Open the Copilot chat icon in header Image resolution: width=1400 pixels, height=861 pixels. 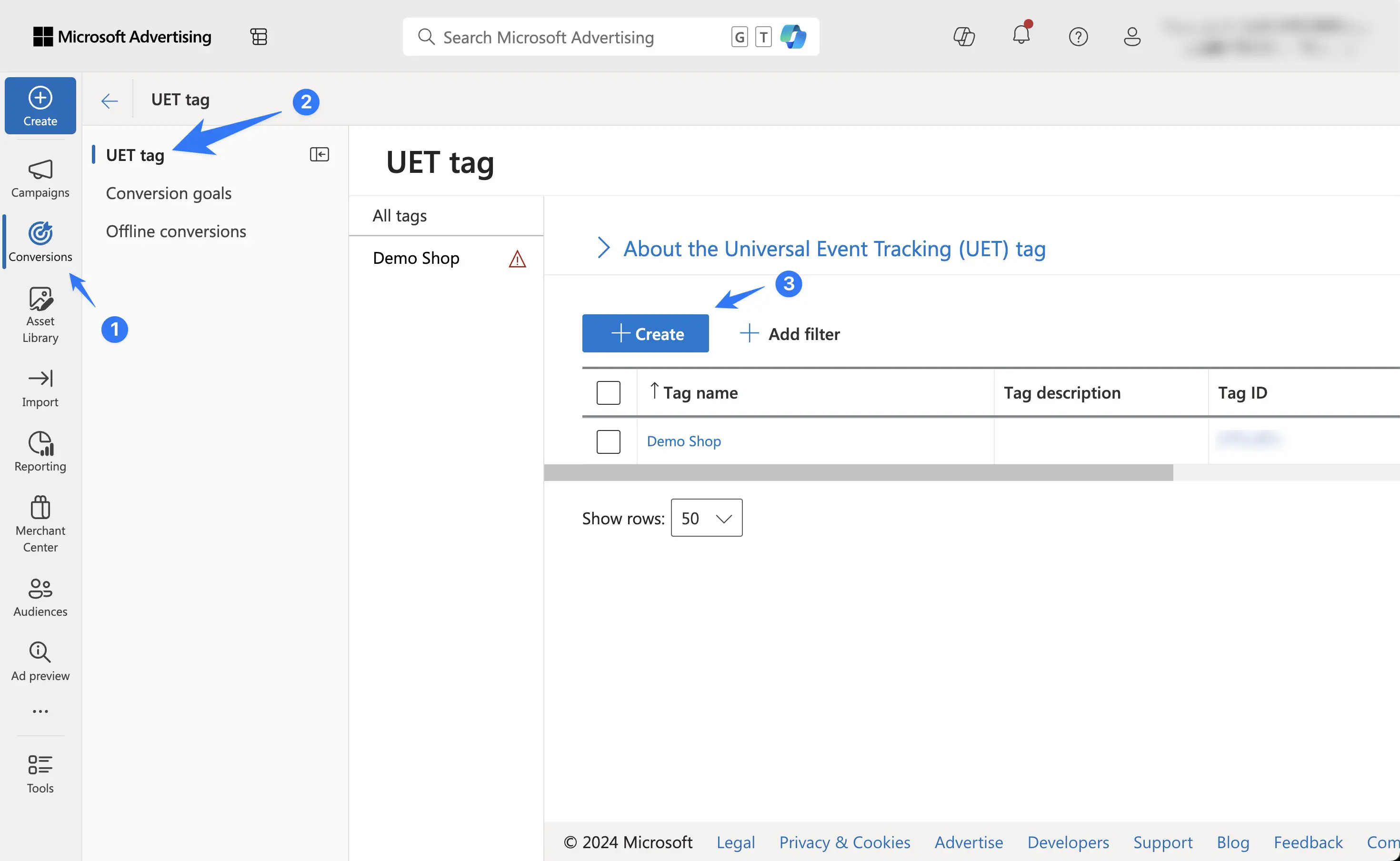[x=964, y=37]
